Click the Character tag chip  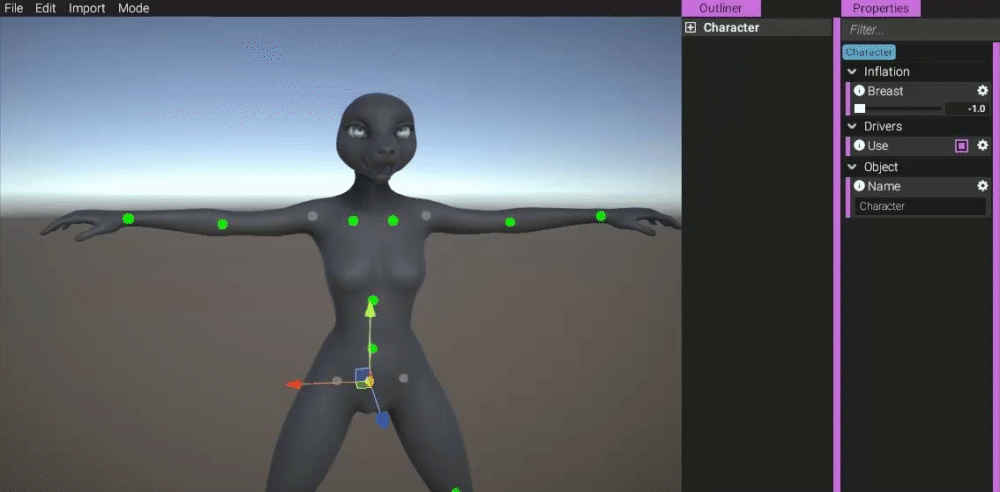point(869,52)
